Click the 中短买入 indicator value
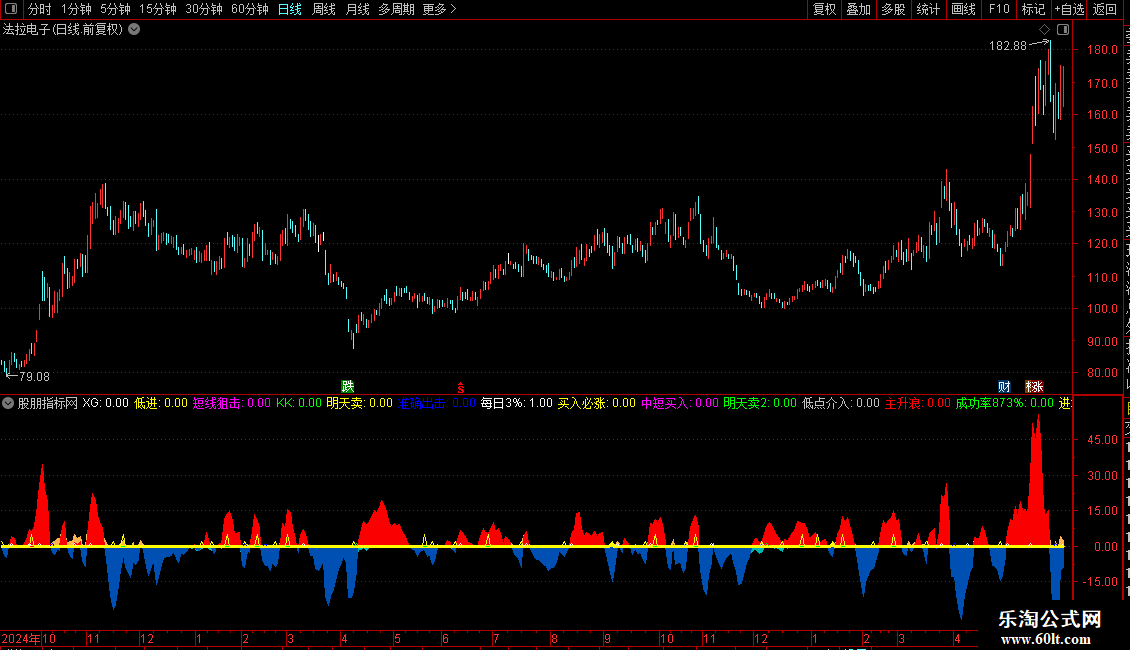 pos(680,404)
